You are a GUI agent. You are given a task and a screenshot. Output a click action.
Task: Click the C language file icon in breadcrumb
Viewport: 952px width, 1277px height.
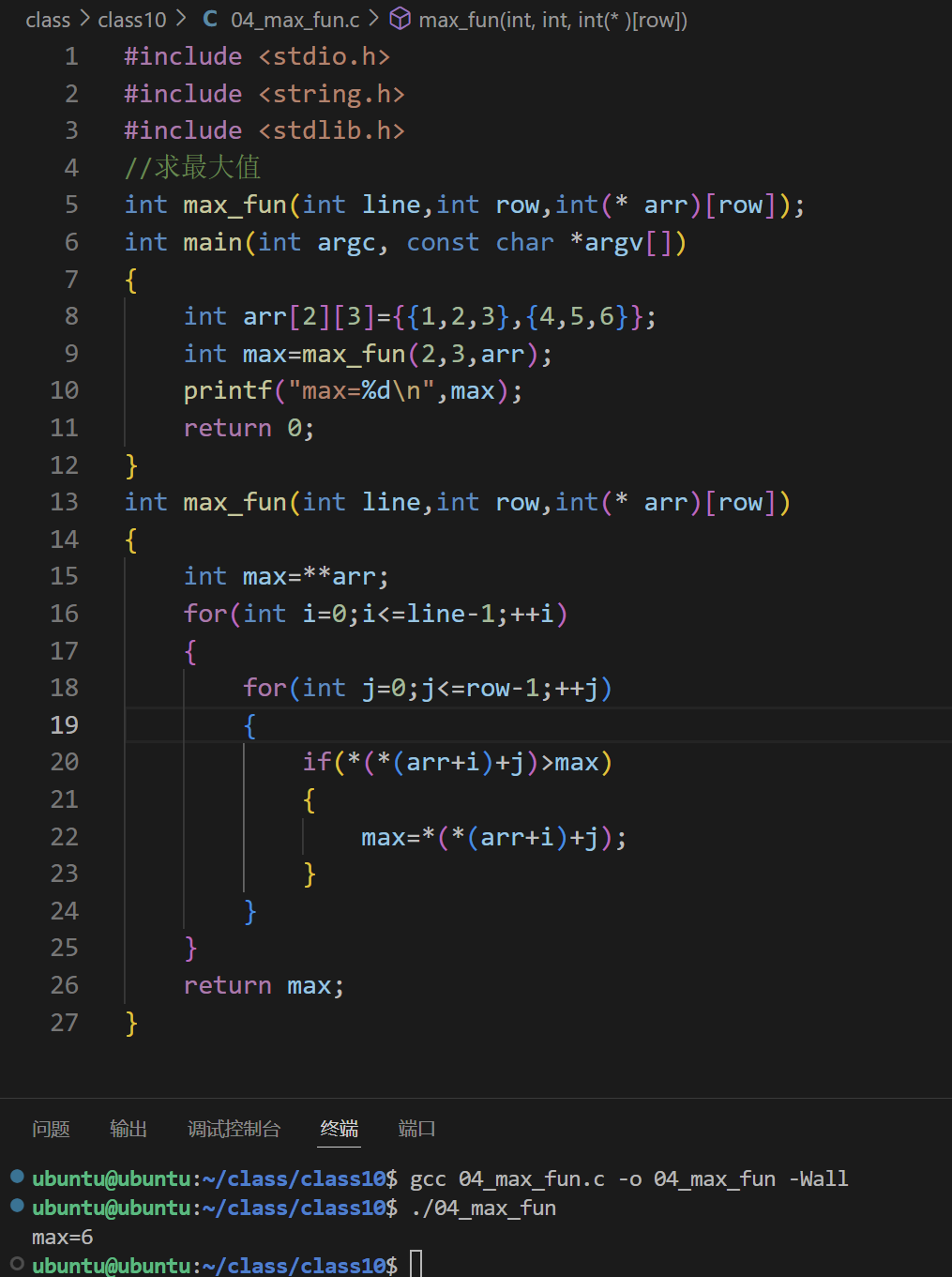(x=210, y=19)
